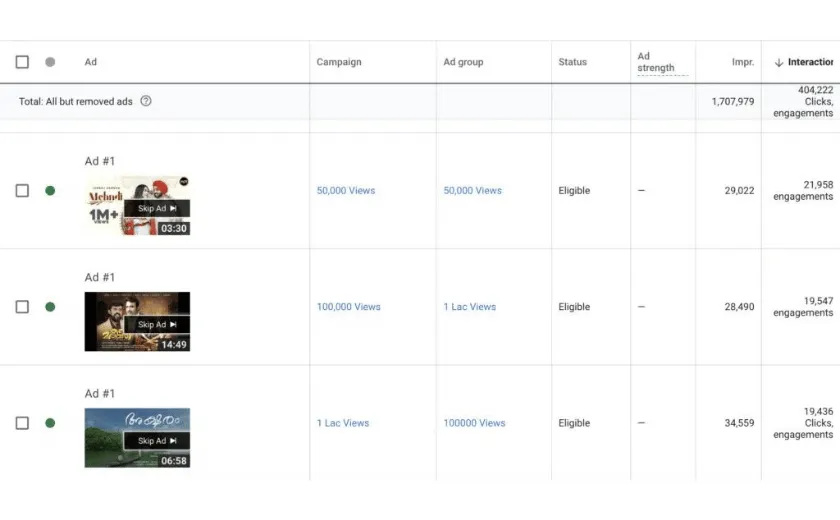Image resolution: width=840 pixels, height=520 pixels.
Task: Click the Total: All but removed ads label
Action: tap(76, 101)
